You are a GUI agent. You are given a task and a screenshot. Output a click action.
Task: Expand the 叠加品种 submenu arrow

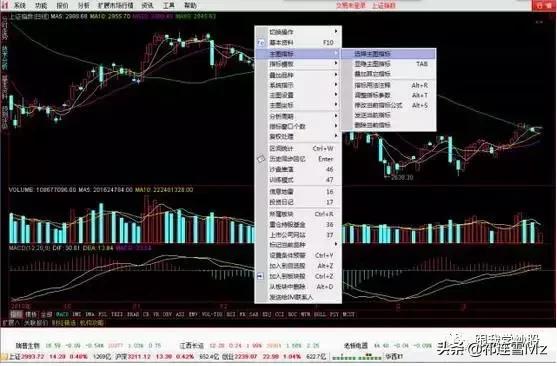pos(336,75)
